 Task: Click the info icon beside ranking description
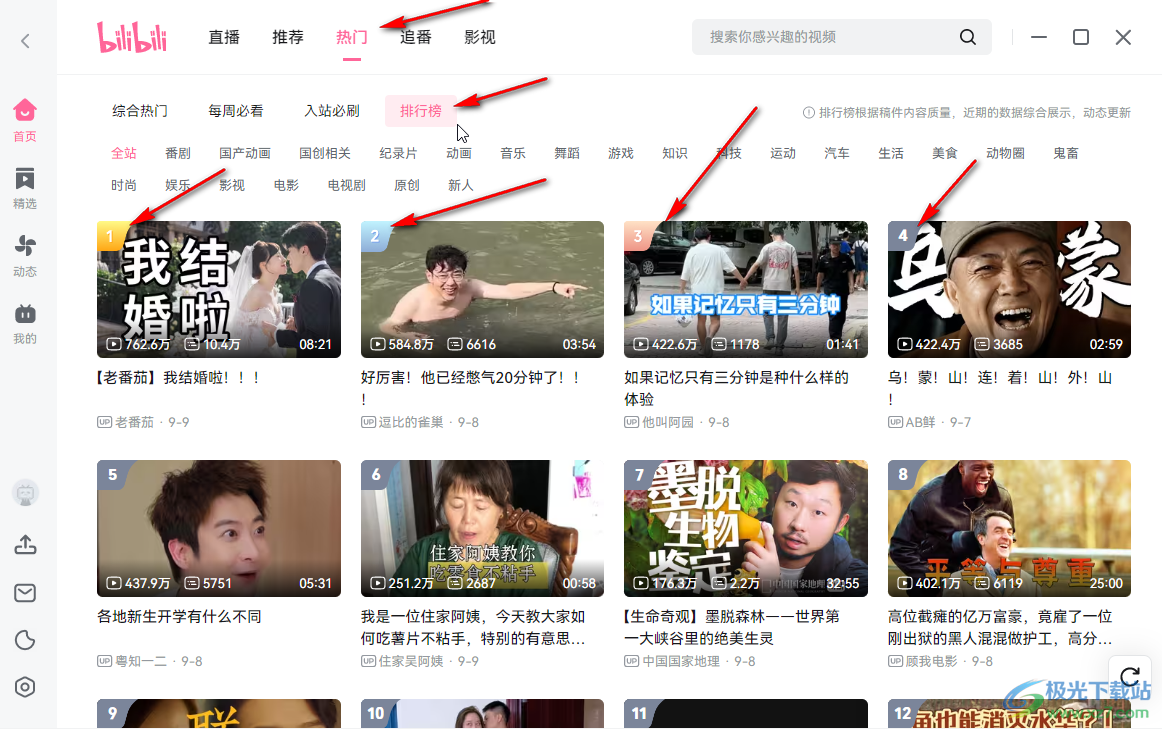(809, 113)
